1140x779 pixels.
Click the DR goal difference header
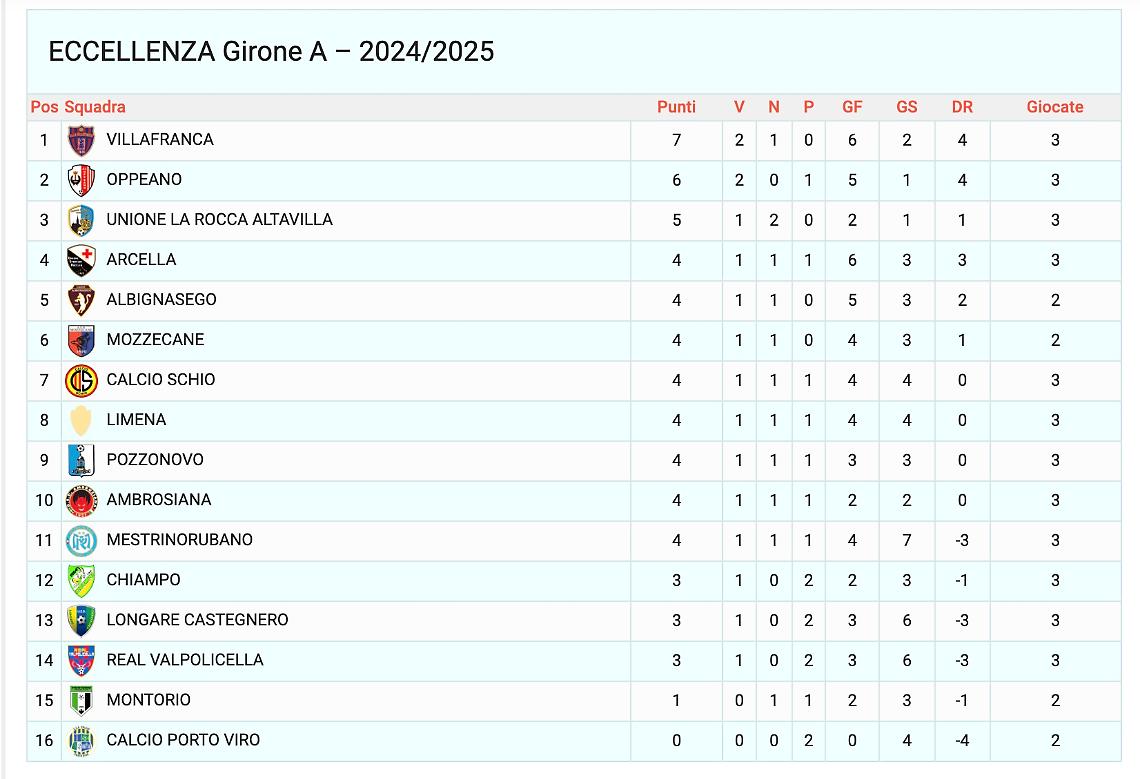pos(962,107)
